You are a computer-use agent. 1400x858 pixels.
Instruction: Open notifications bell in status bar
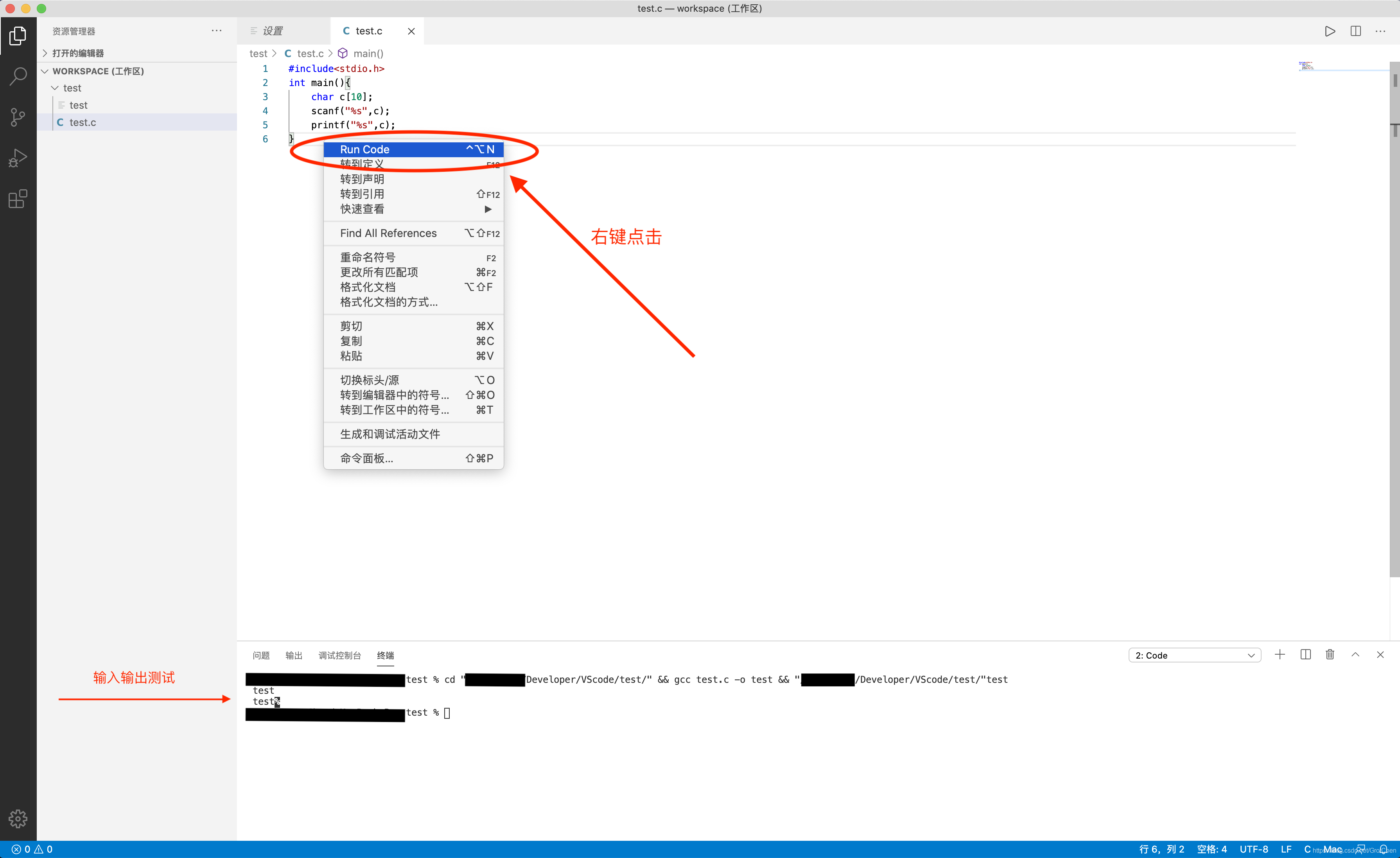1384,849
